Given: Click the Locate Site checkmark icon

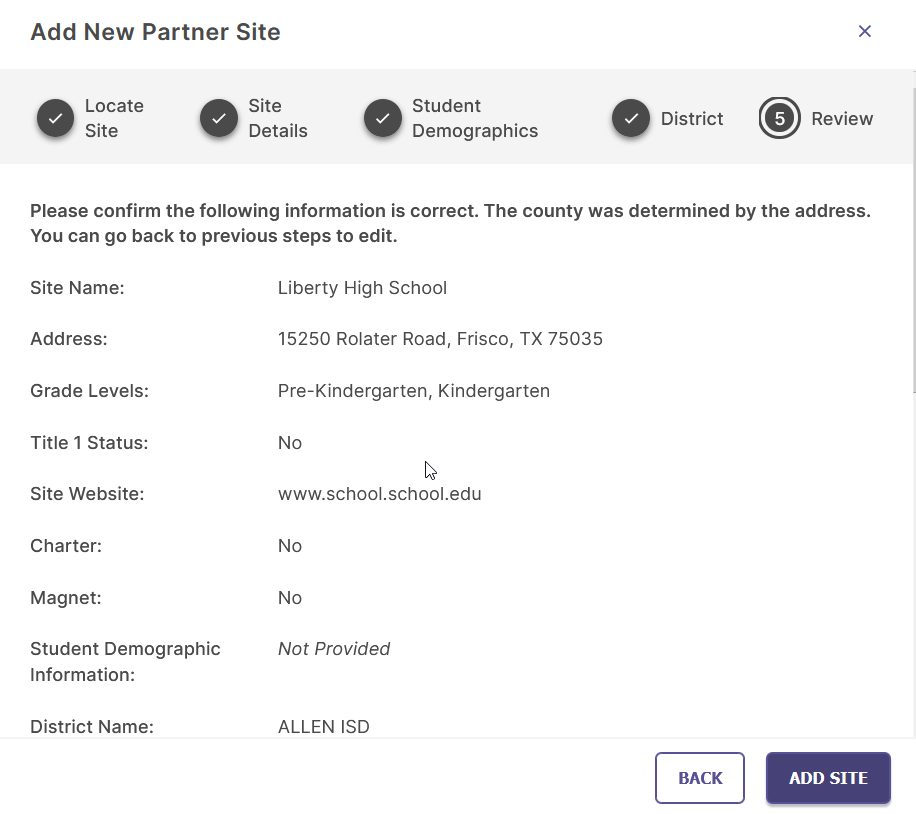Looking at the screenshot, I should [55, 119].
